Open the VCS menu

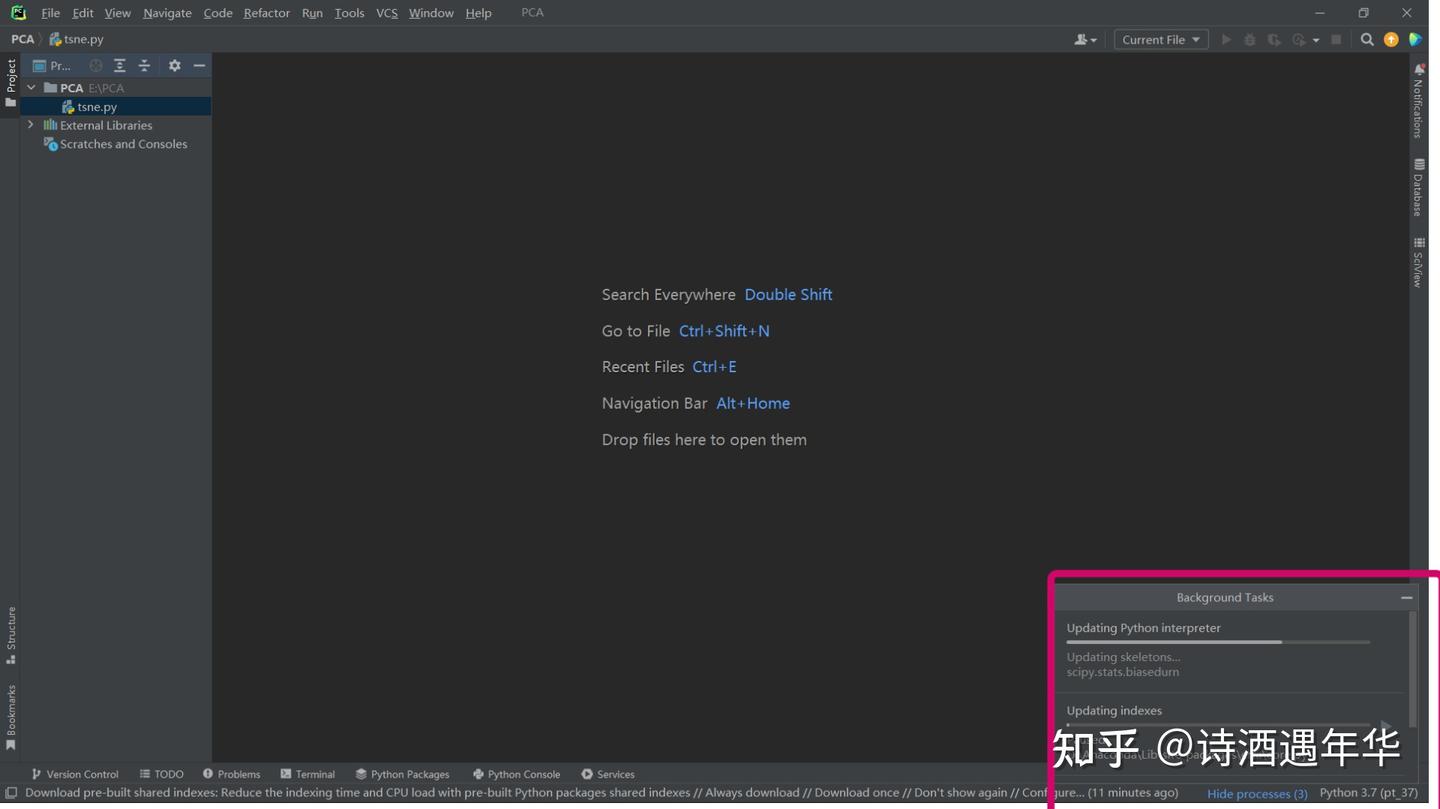coord(386,13)
